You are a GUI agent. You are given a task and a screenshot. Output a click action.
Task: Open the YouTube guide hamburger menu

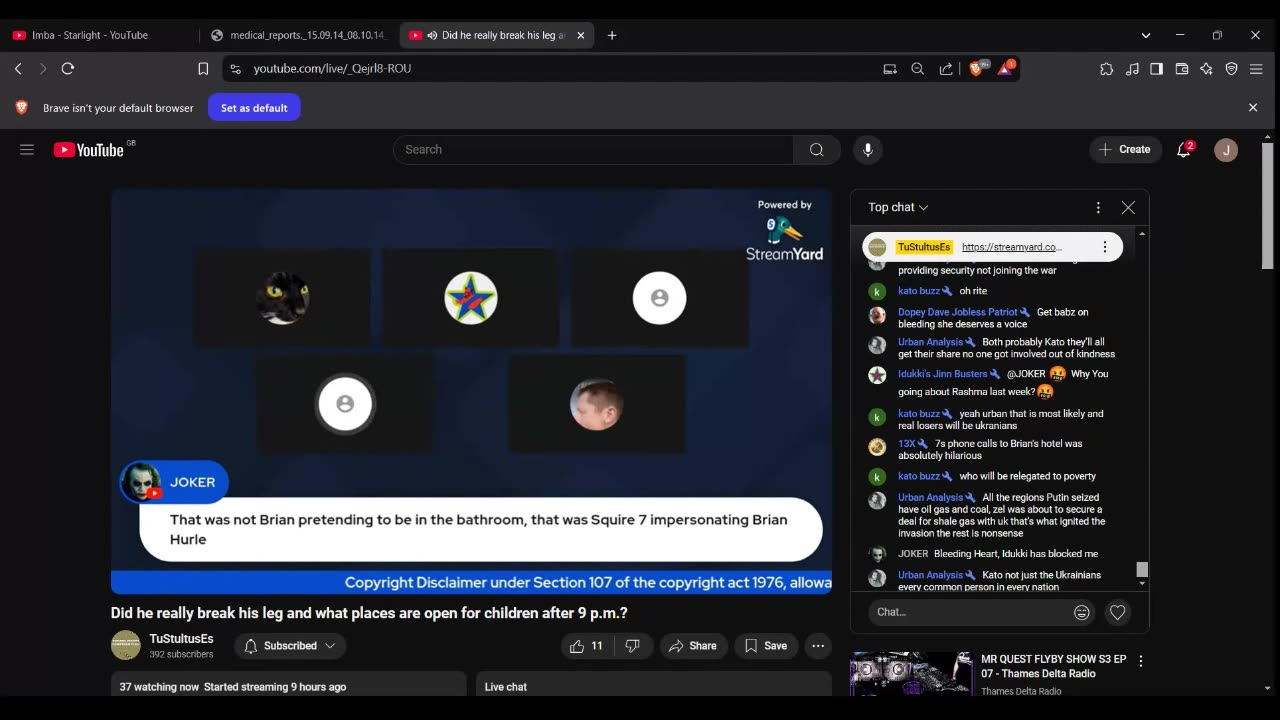[27, 150]
